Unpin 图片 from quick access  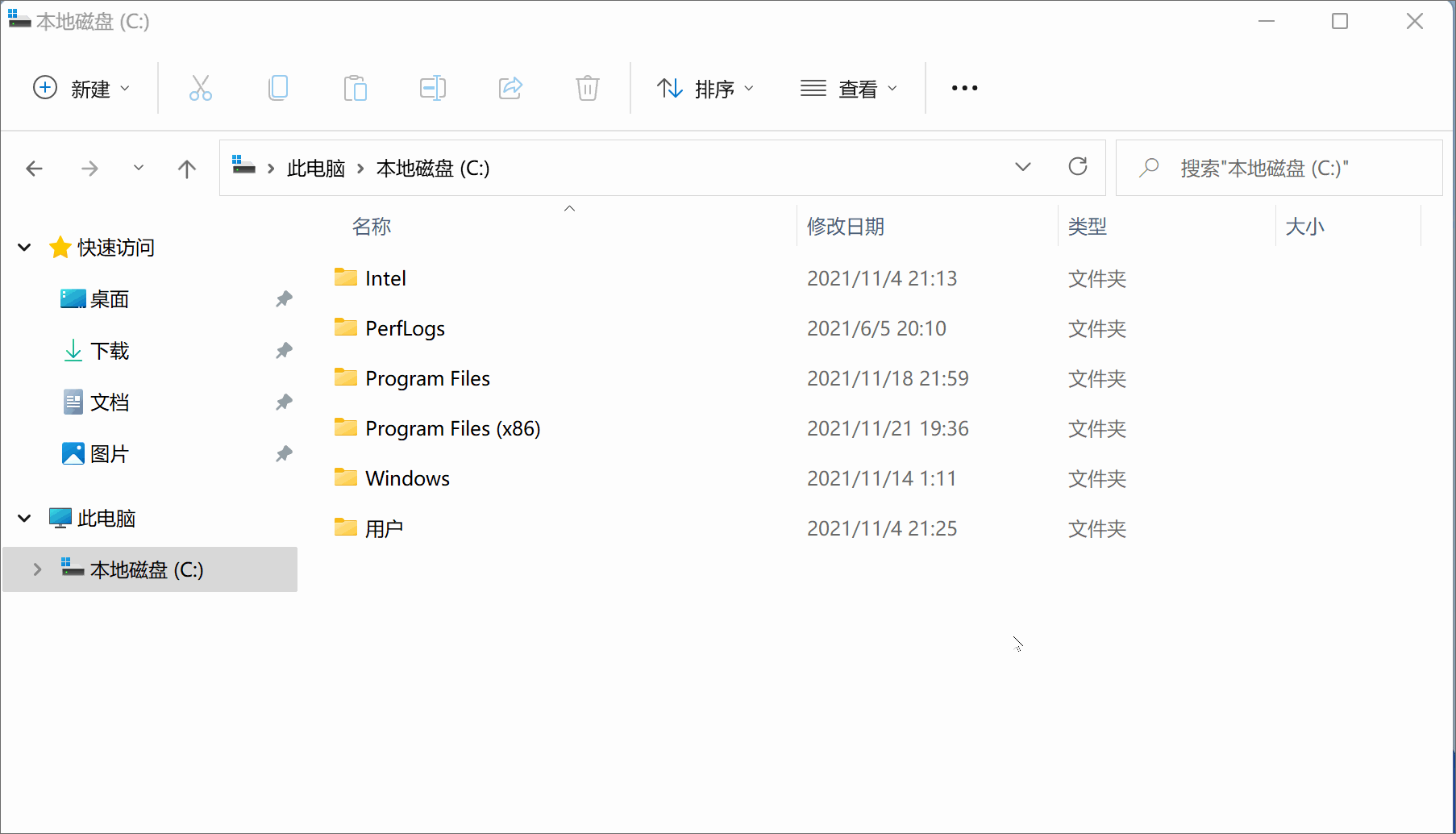point(284,453)
